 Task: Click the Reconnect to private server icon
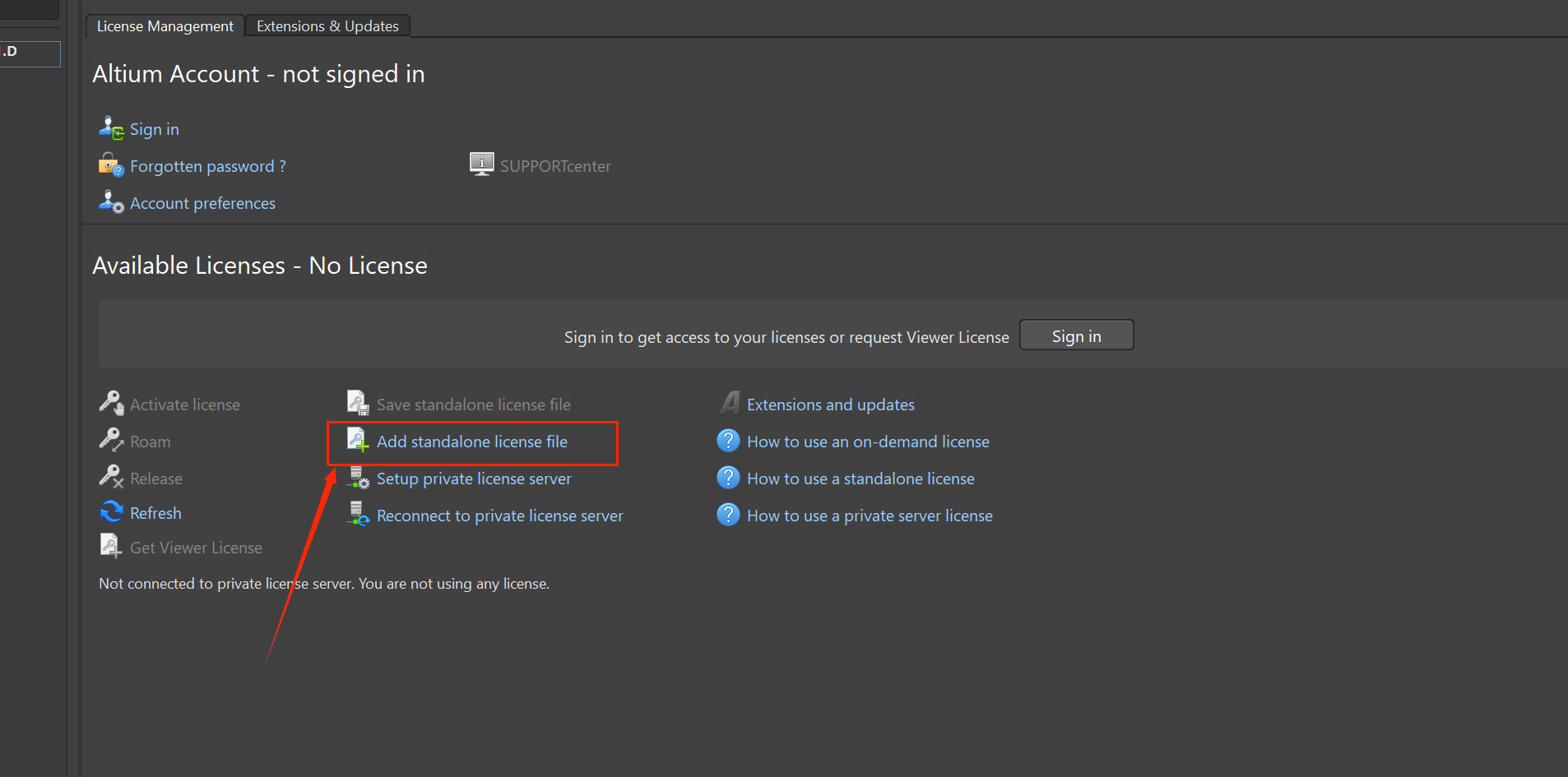click(x=359, y=514)
